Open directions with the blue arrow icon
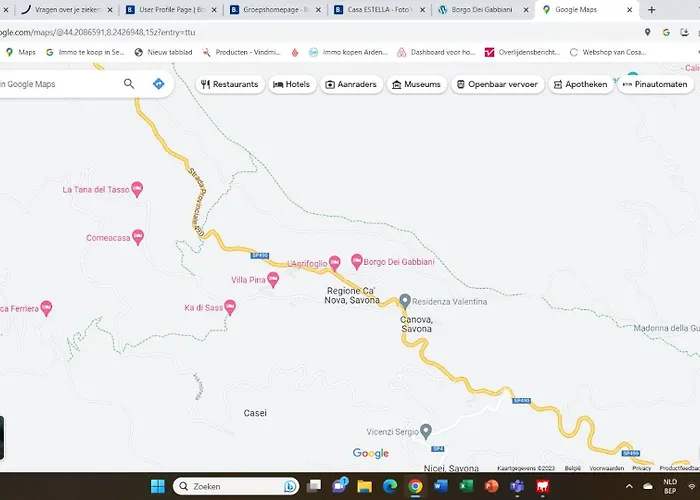The height and width of the screenshot is (500, 700). point(158,83)
